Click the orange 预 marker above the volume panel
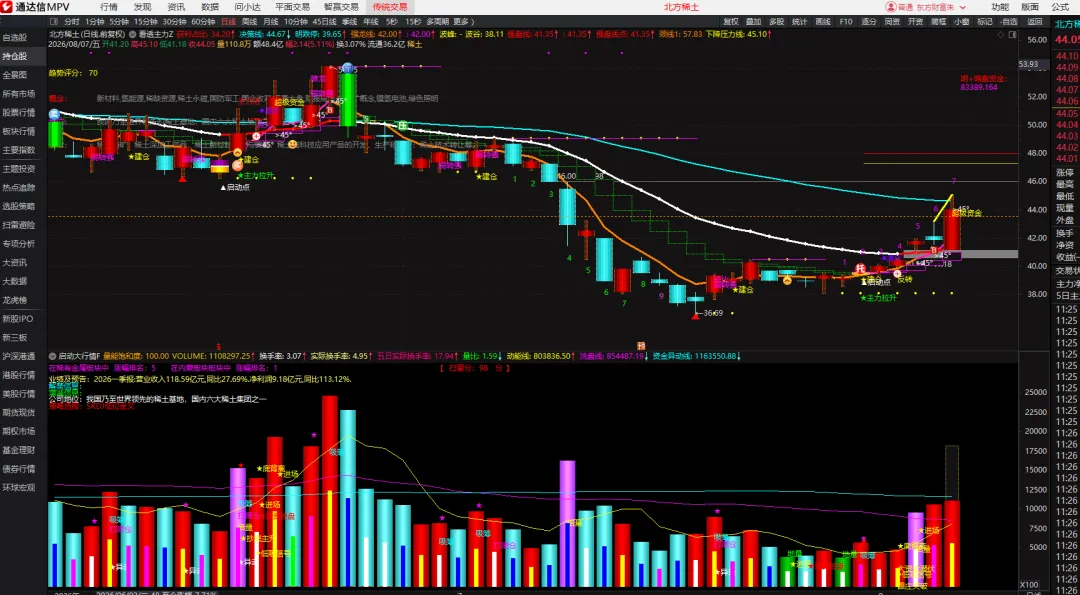1080x595 pixels. (641, 345)
